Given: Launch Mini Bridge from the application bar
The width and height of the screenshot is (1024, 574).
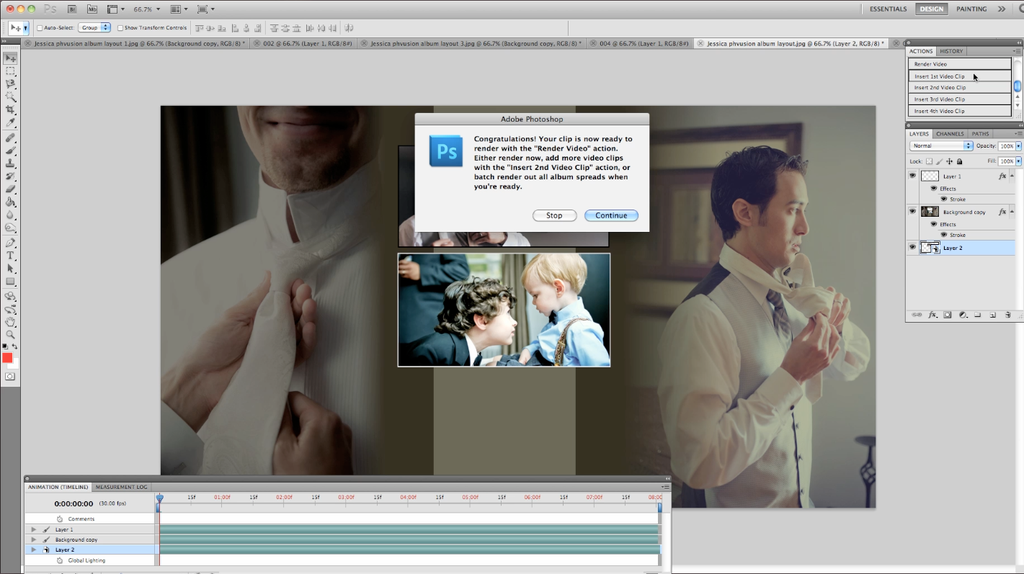Looking at the screenshot, I should 92,9.
